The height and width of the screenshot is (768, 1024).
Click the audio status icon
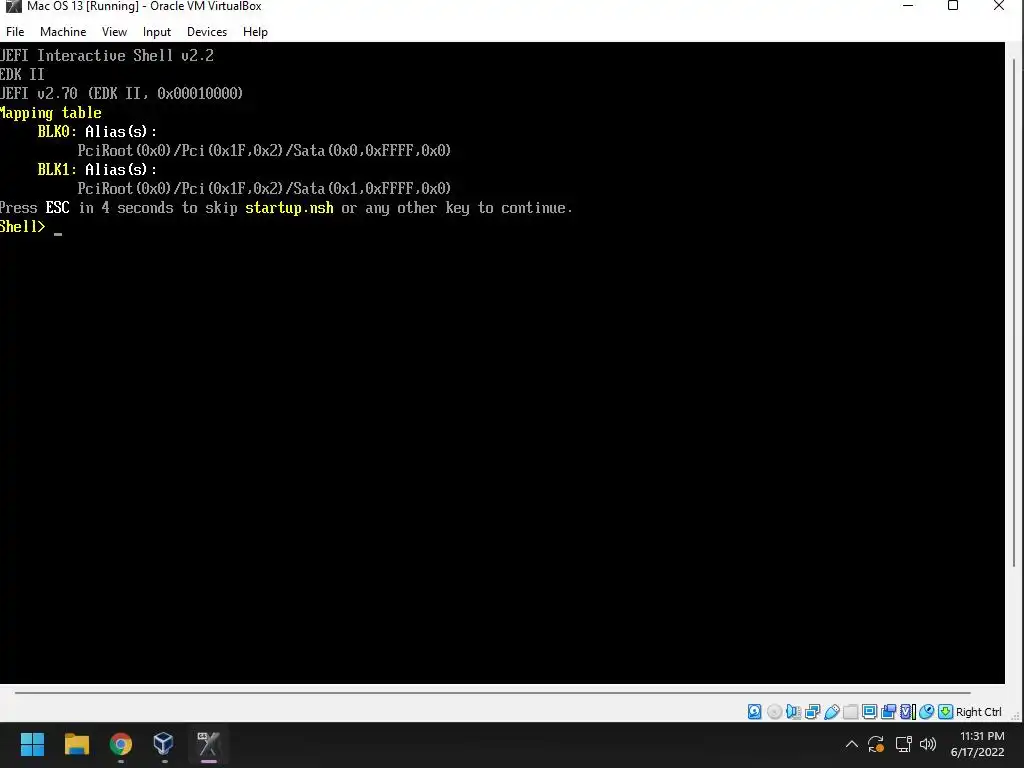(x=793, y=712)
